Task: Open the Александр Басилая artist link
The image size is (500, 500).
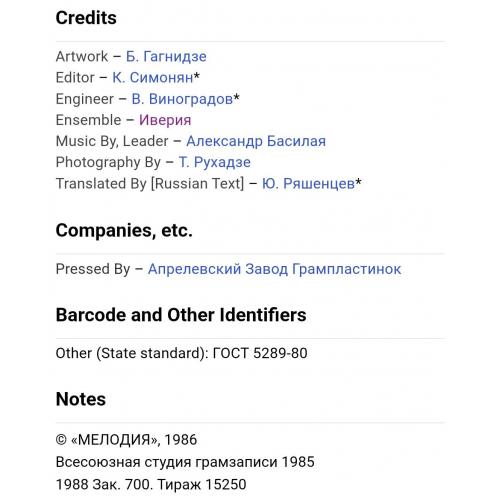Action: 256,141
